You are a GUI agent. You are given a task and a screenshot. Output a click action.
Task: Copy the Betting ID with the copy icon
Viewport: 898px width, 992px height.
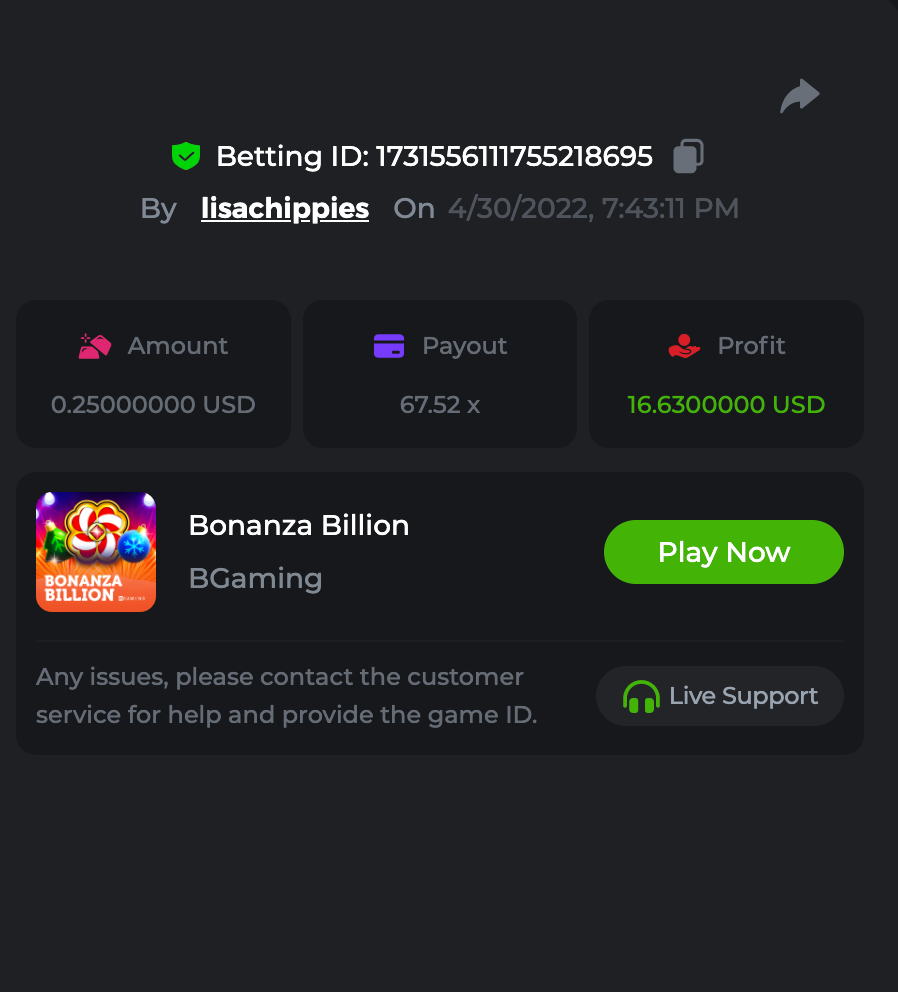point(688,156)
